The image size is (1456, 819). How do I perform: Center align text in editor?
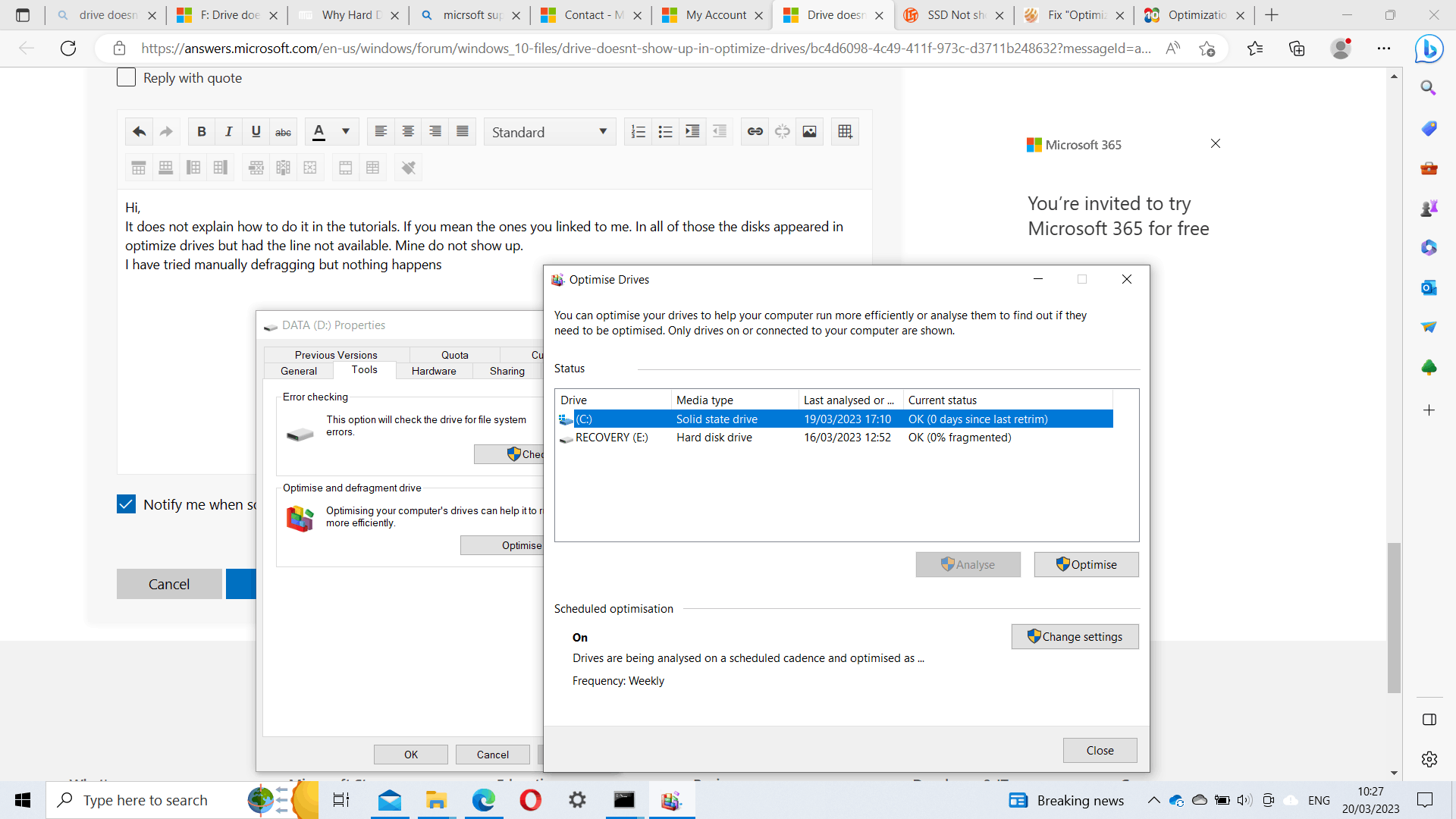[408, 131]
